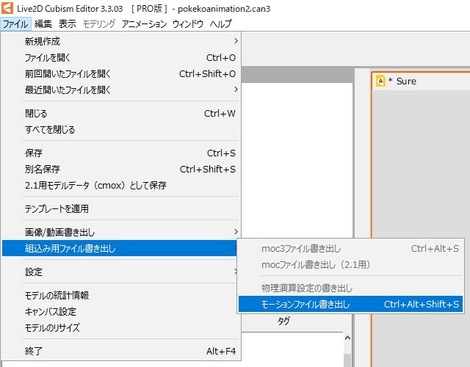Screen dimensions: 470x367
Task: Open the ヘルプ menu
Action: pos(220,24)
